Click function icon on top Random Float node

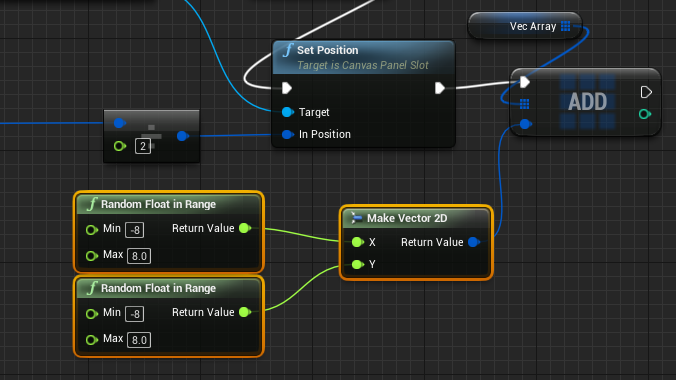click(91, 204)
